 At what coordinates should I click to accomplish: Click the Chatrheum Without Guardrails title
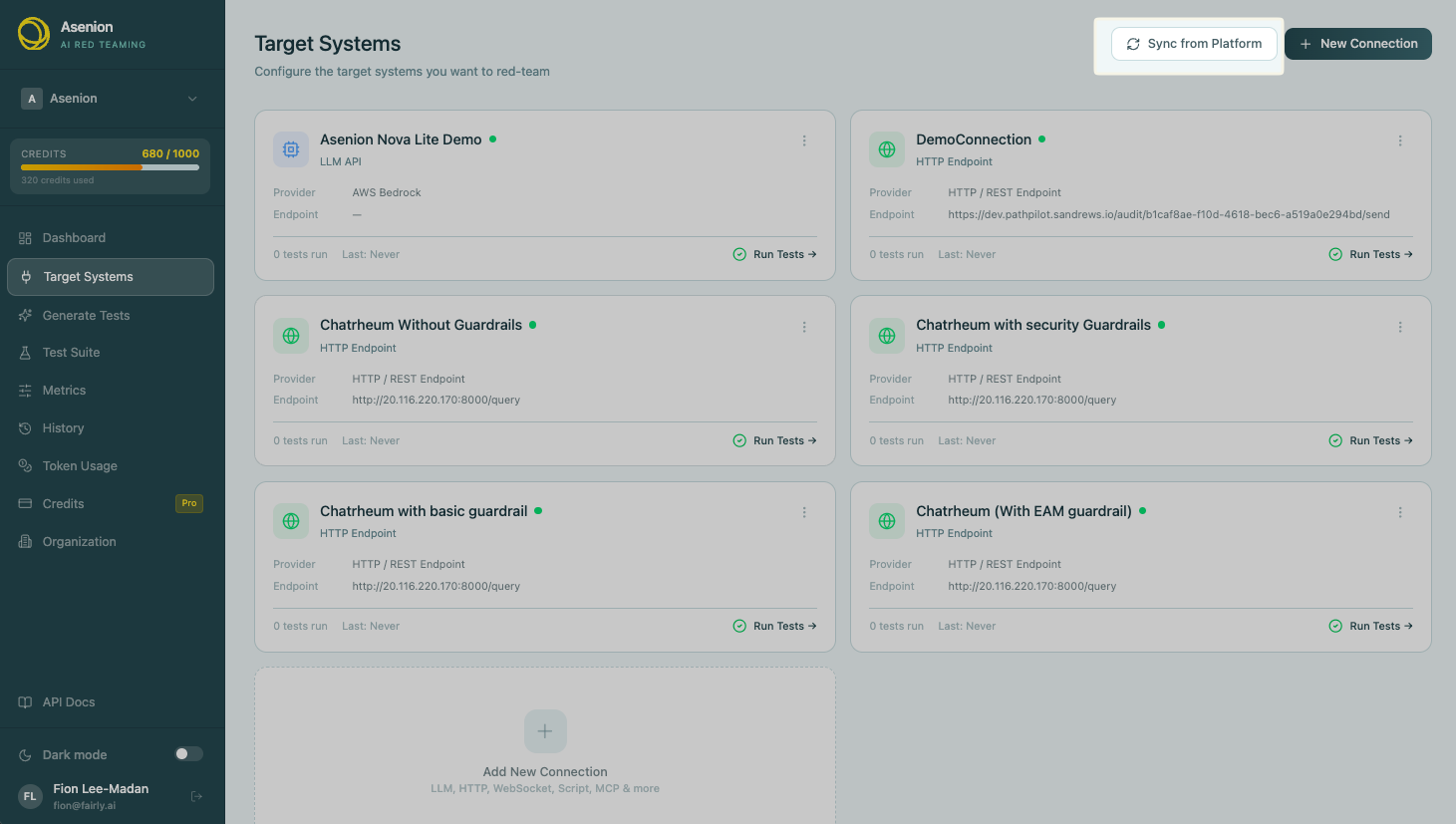[x=421, y=325]
